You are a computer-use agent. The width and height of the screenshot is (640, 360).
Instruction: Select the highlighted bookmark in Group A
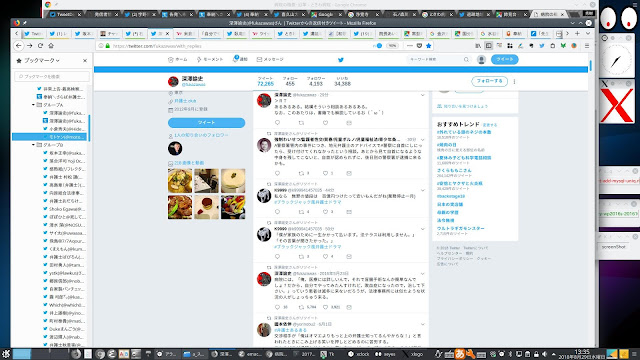point(50,137)
